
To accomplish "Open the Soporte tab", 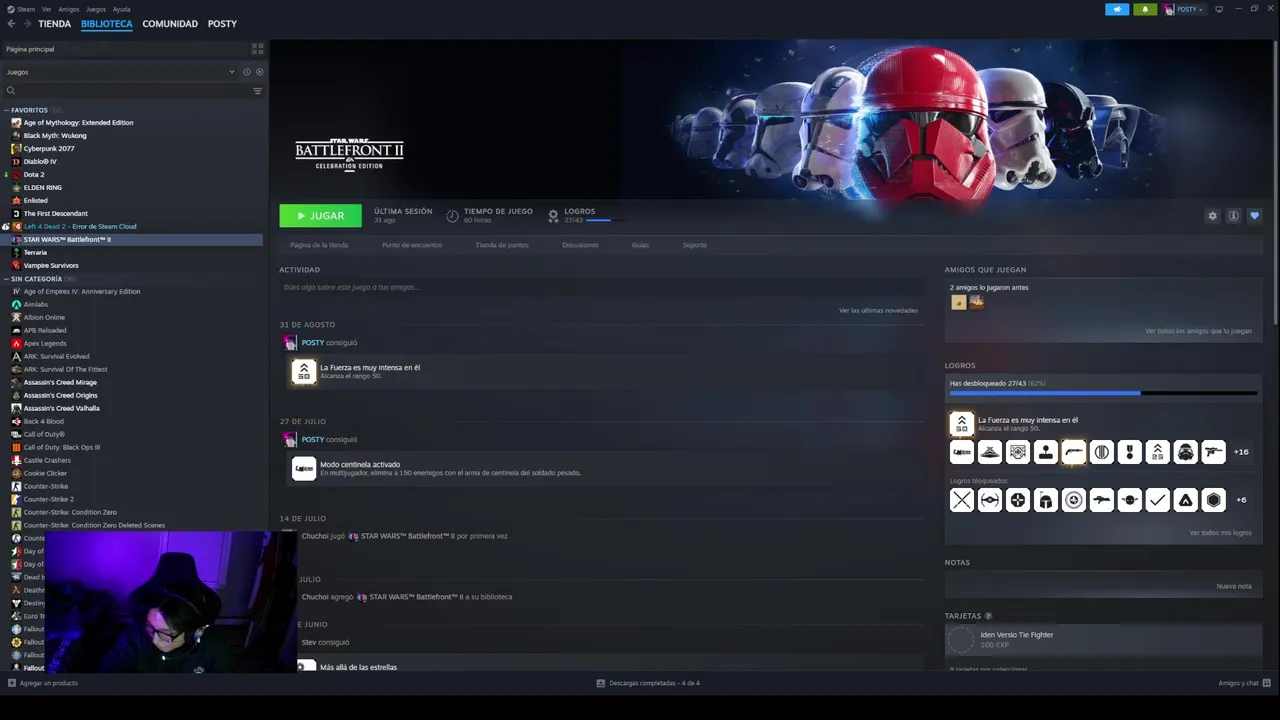I will coord(694,245).
